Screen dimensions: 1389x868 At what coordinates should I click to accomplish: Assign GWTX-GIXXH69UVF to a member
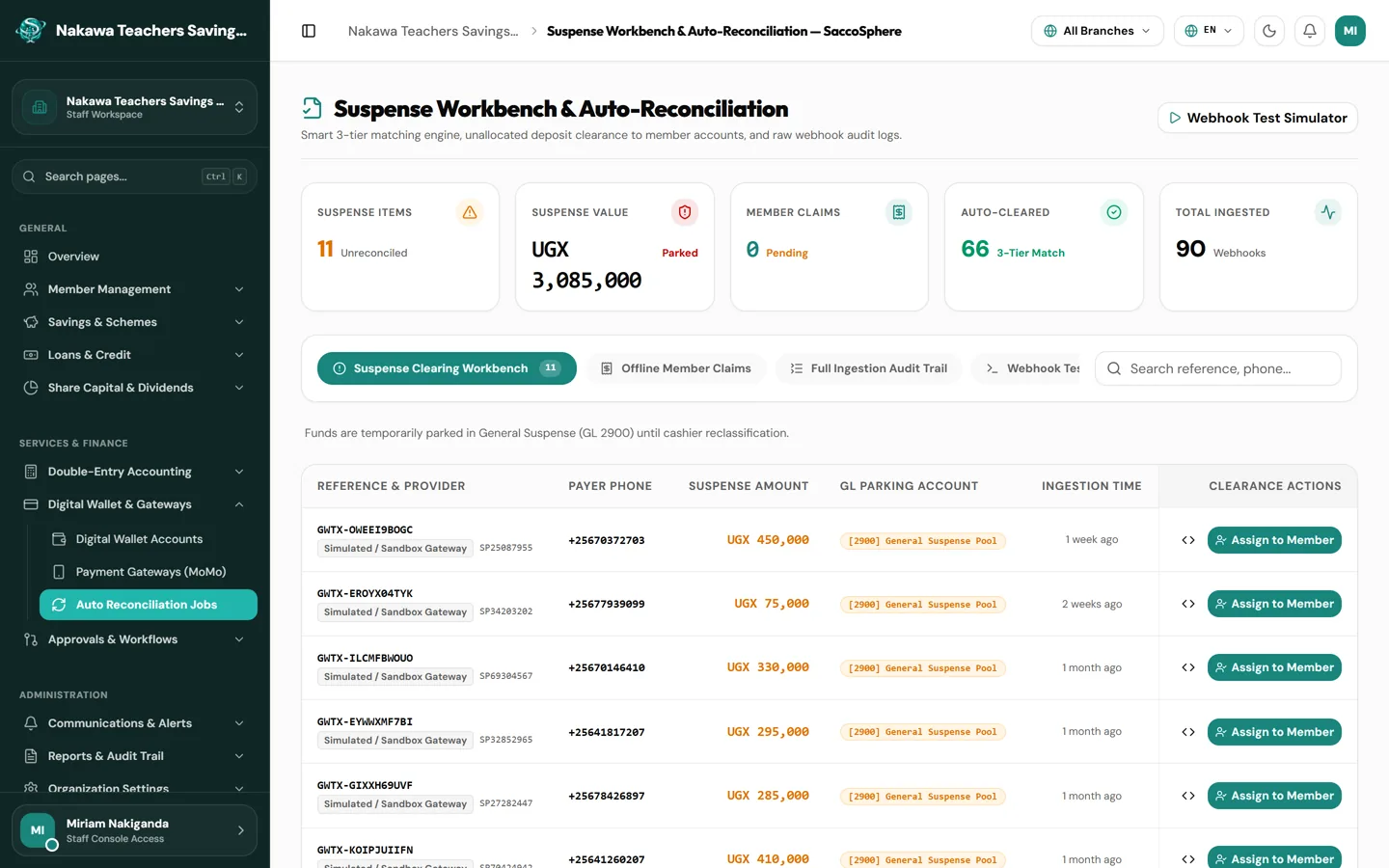1274,796
